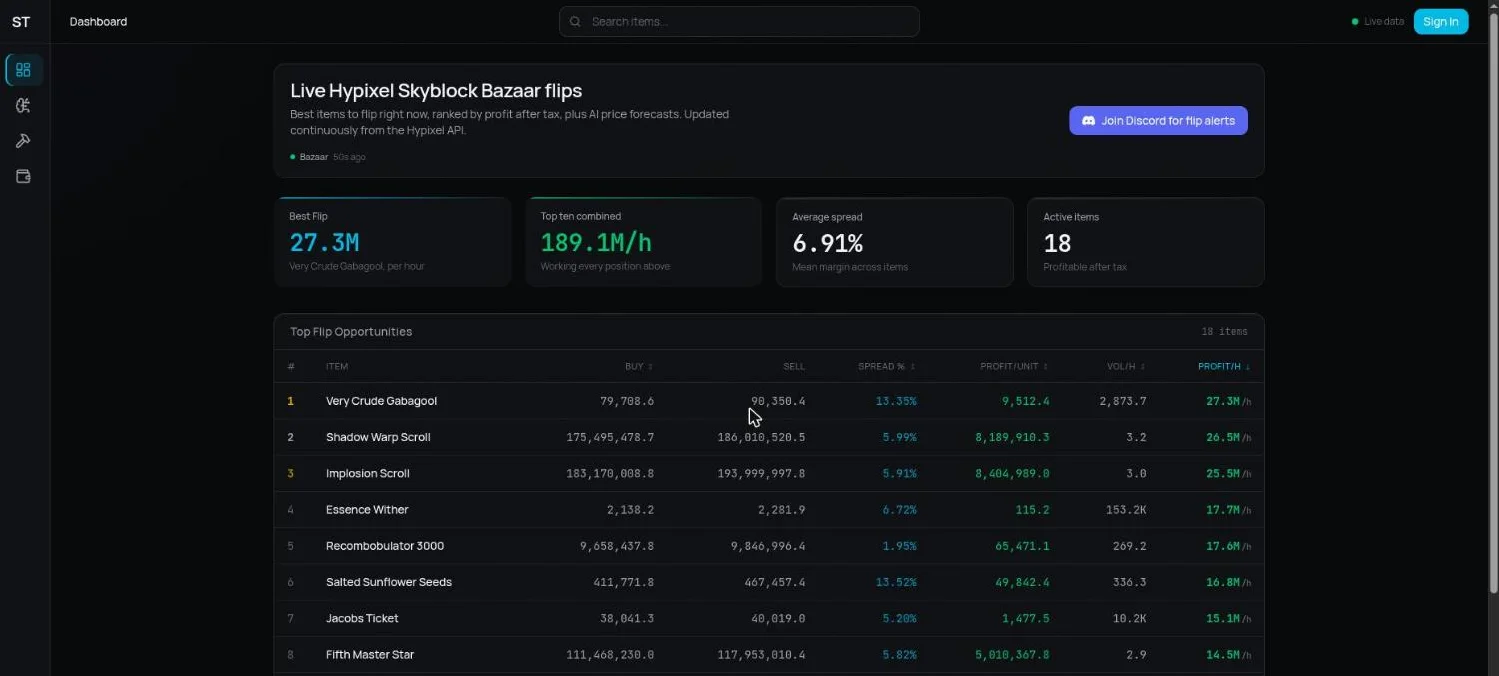1499x676 pixels.
Task: Select the Recombobulator 3000 item
Action: pos(385,546)
